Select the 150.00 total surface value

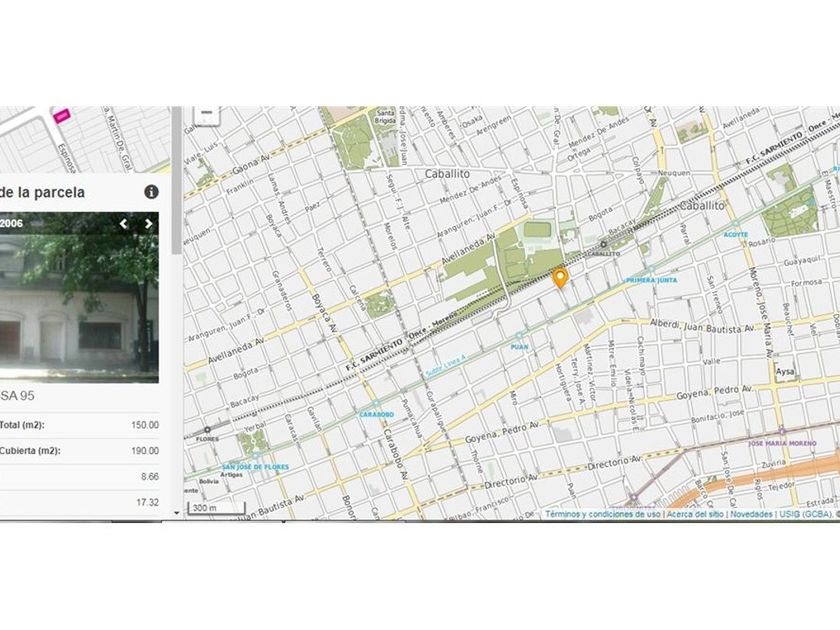tap(145, 425)
